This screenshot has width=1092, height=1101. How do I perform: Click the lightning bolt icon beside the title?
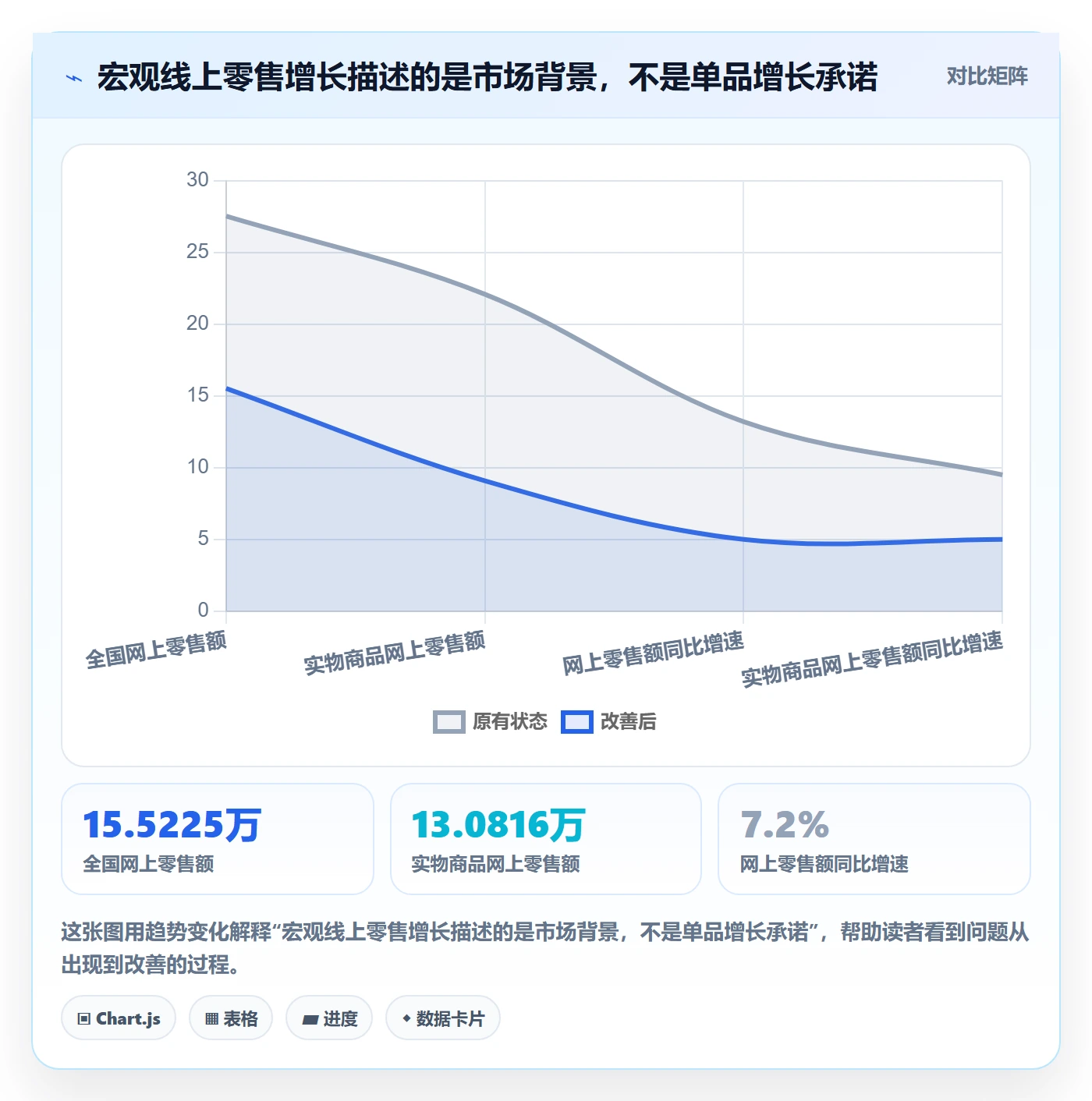tap(74, 78)
